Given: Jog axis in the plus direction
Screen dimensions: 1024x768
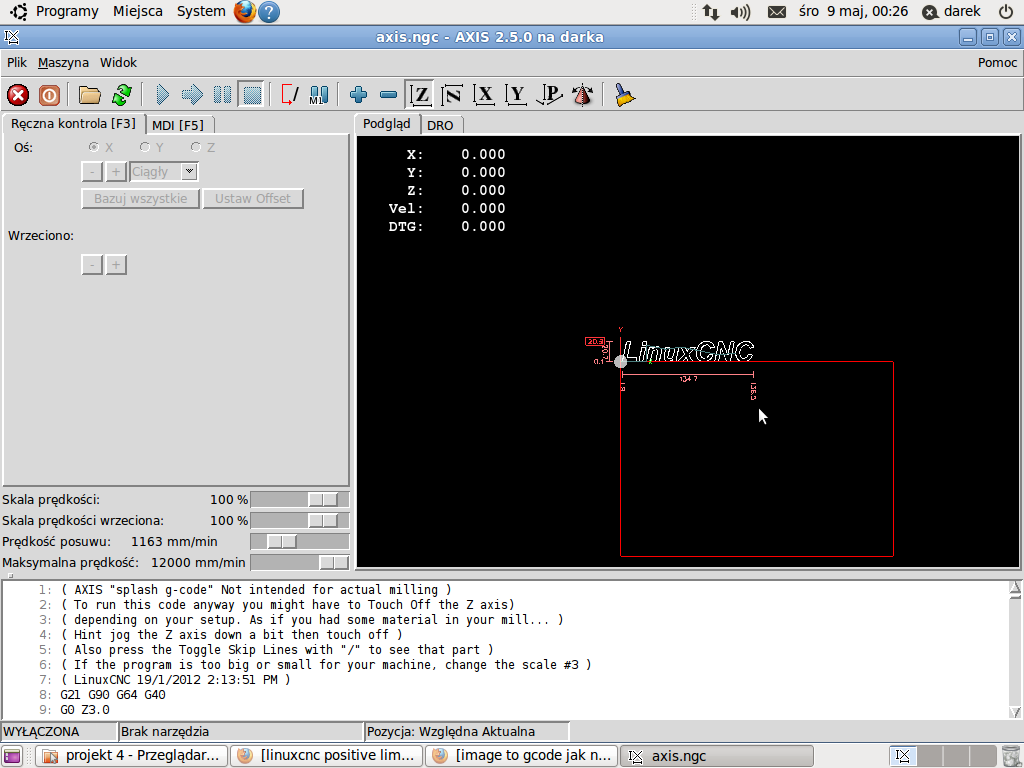Looking at the screenshot, I should pos(116,172).
